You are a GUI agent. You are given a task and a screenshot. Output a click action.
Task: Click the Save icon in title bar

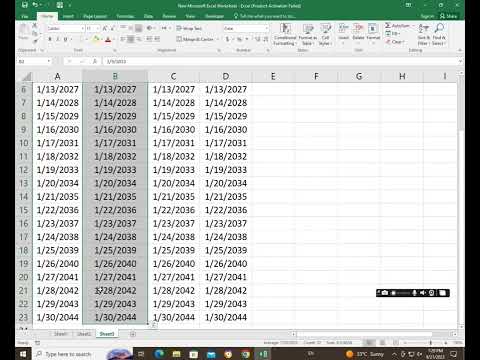pyautogui.click(x=25, y=5)
